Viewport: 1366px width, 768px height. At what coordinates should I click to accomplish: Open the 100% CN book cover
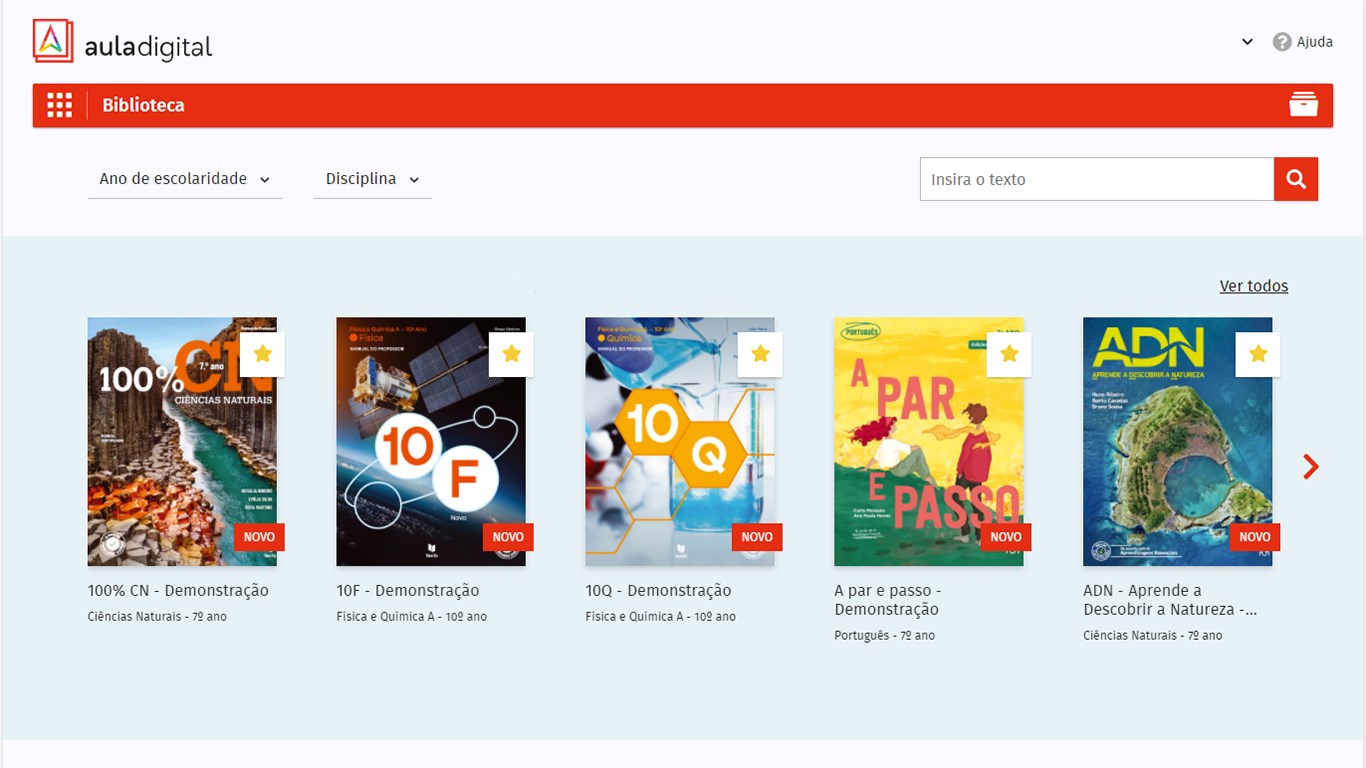(x=182, y=442)
